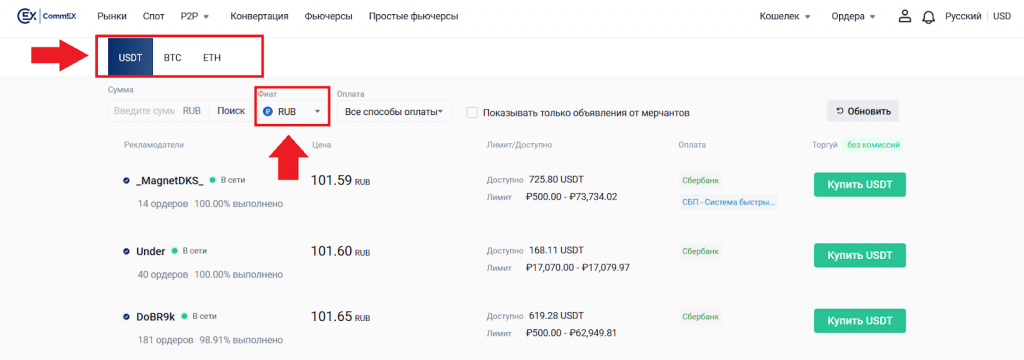Click the DoBR9k verified badge icon
Viewport: 1024px width, 360px height.
(126, 317)
